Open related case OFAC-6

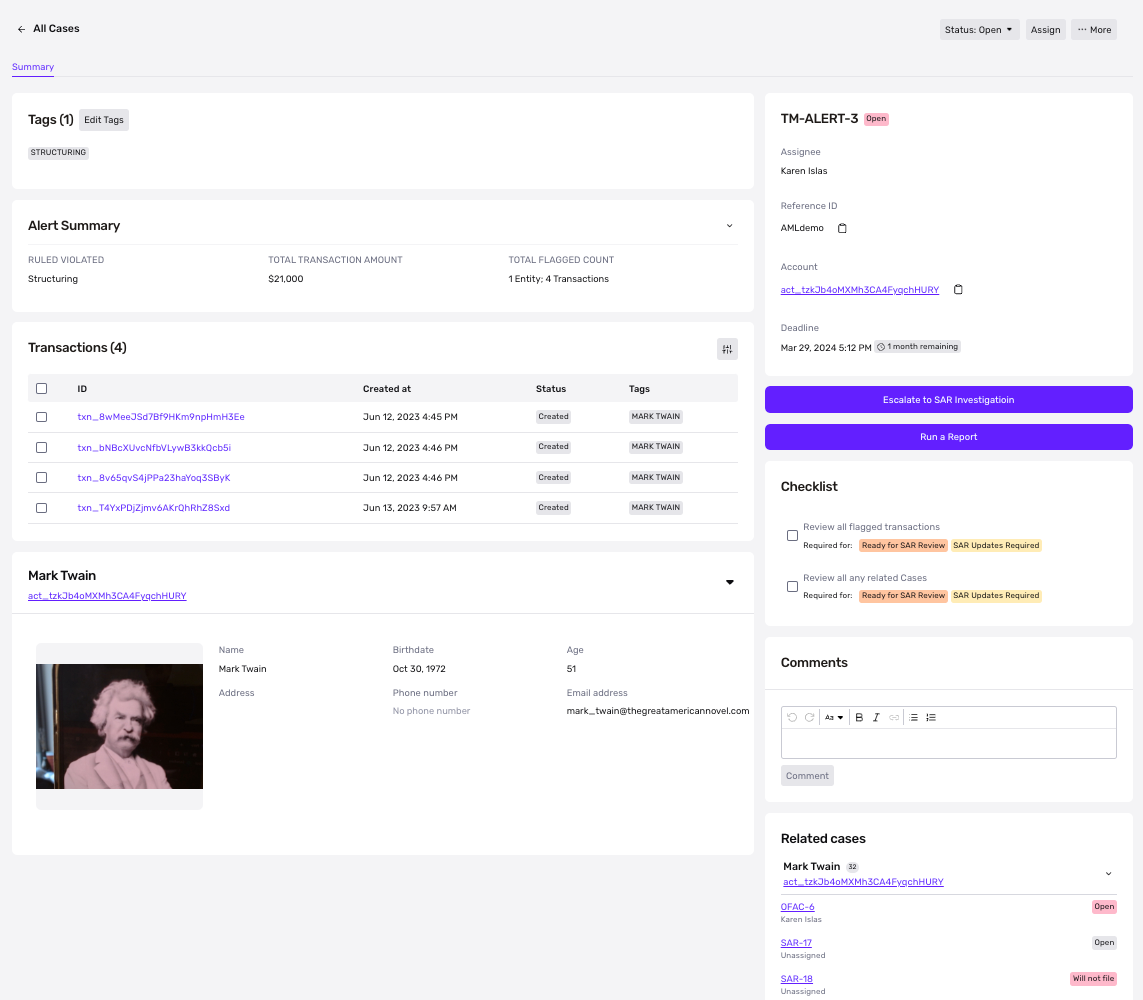(797, 907)
